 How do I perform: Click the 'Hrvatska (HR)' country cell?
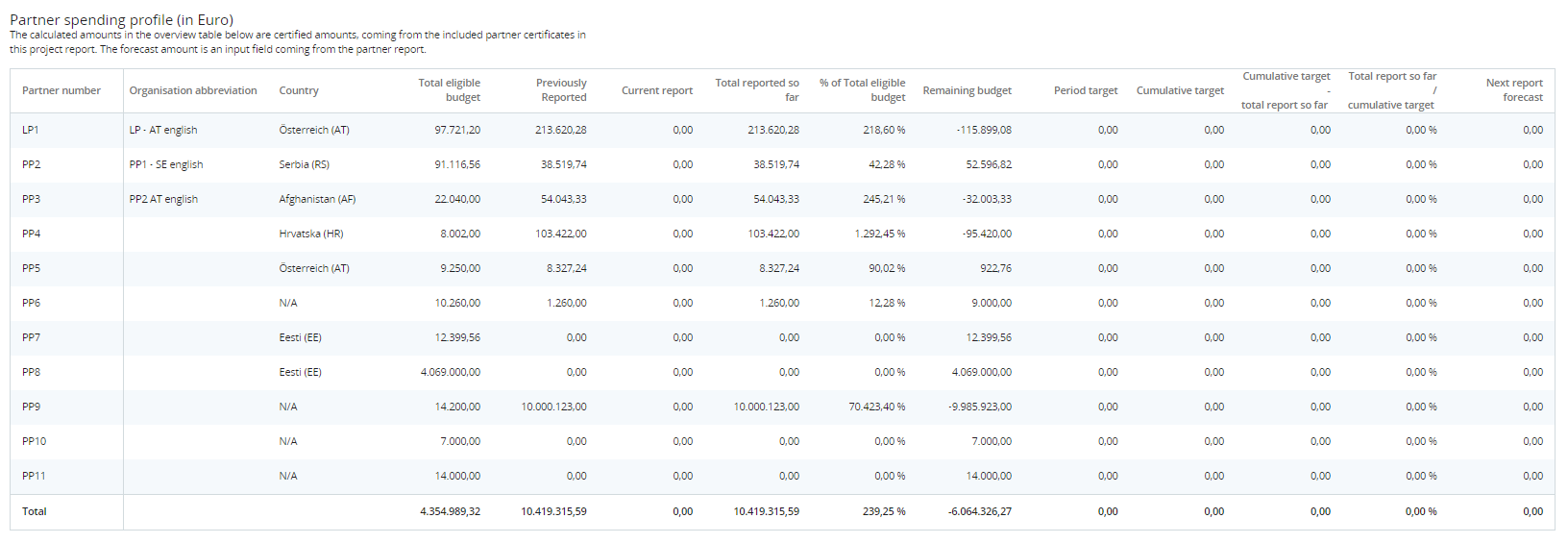click(311, 234)
